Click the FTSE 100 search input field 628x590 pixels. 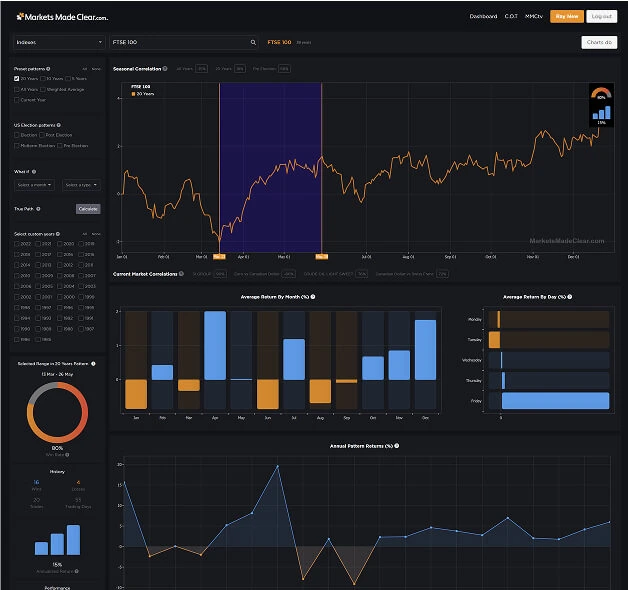(x=184, y=42)
